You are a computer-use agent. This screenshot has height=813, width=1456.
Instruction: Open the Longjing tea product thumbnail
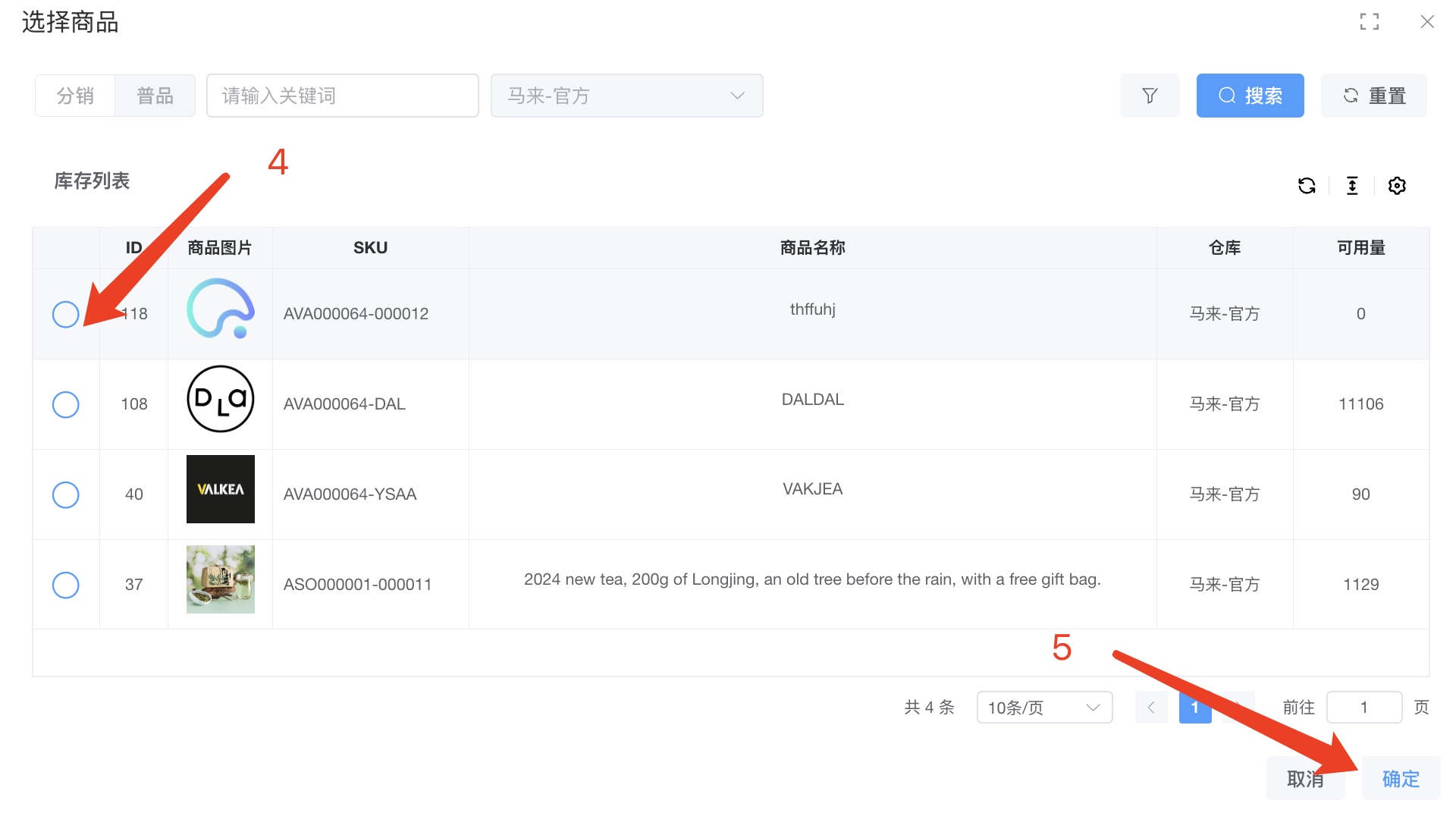[x=221, y=579]
